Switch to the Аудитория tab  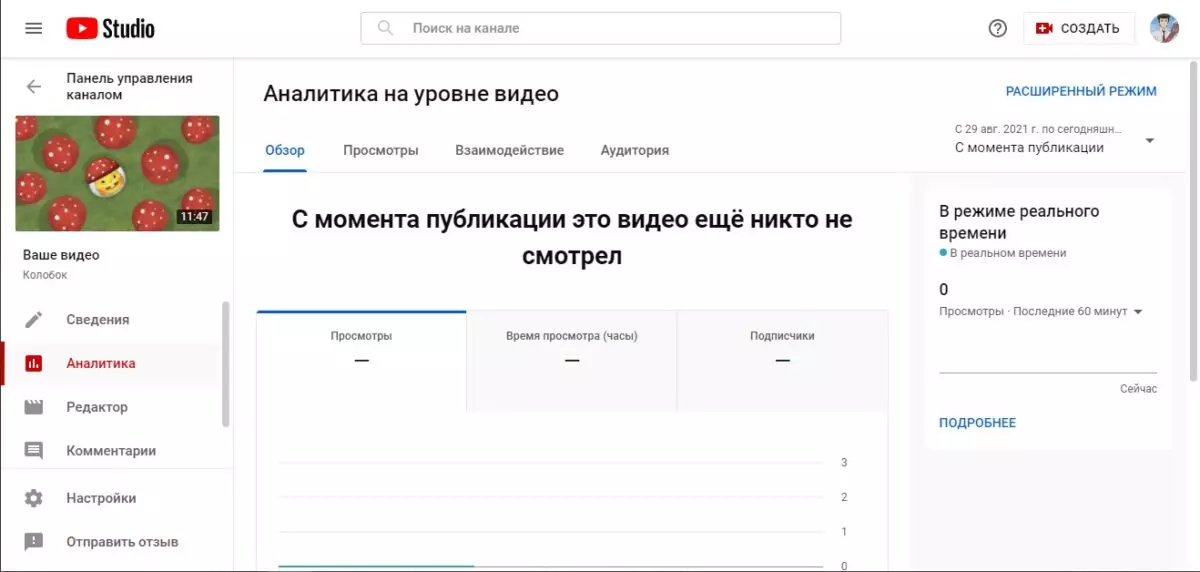click(x=635, y=150)
